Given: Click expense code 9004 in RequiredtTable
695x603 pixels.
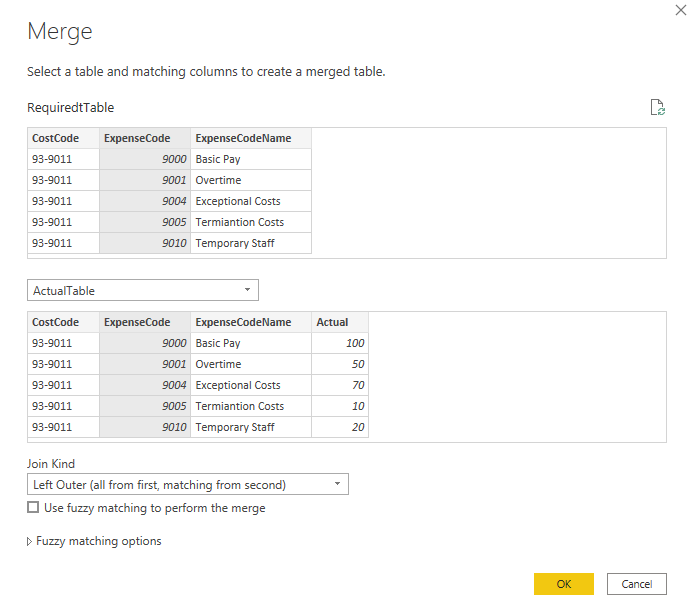Looking at the screenshot, I should (x=145, y=201).
